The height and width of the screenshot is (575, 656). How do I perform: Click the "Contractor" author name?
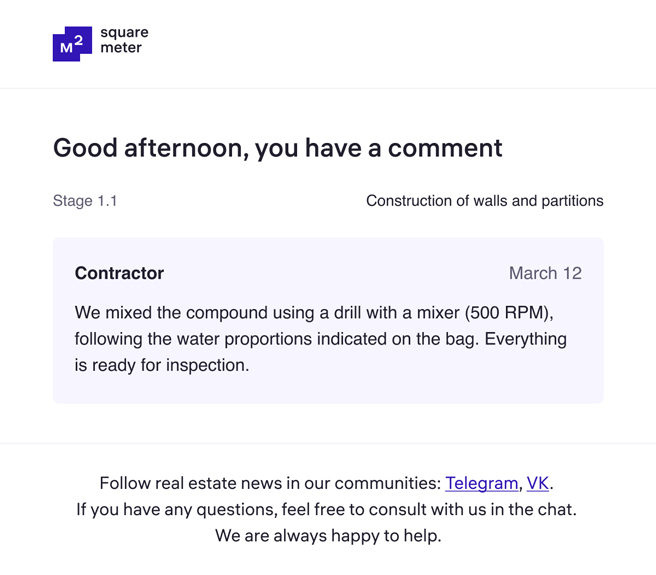[119, 273]
